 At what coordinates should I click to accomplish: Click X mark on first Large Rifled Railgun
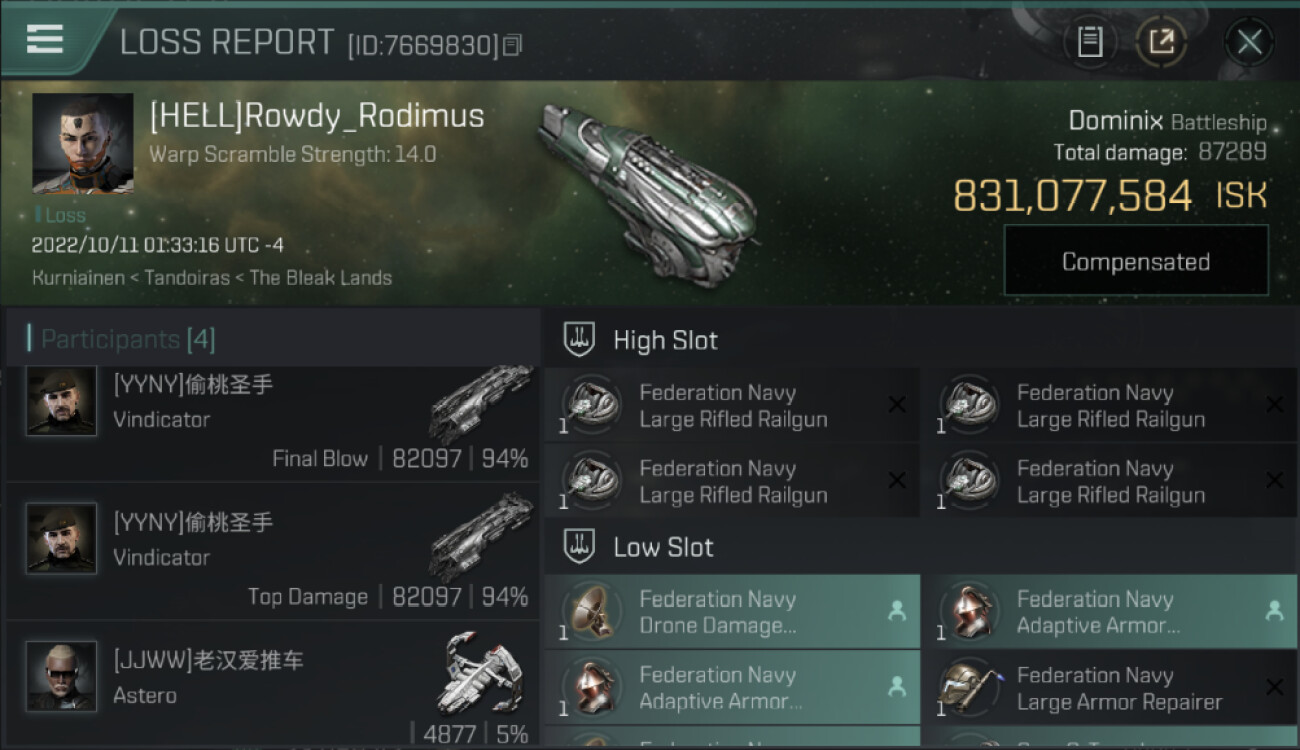pyautogui.click(x=897, y=404)
